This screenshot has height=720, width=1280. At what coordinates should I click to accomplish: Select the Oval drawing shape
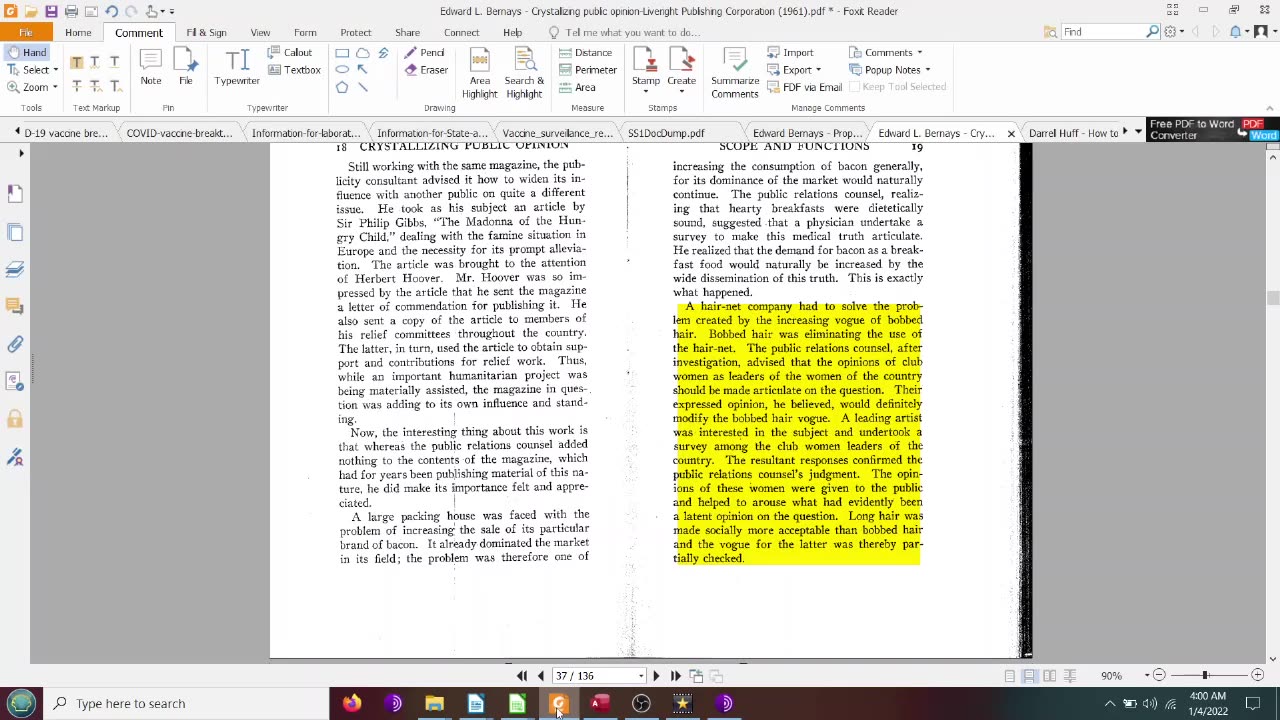[342, 70]
